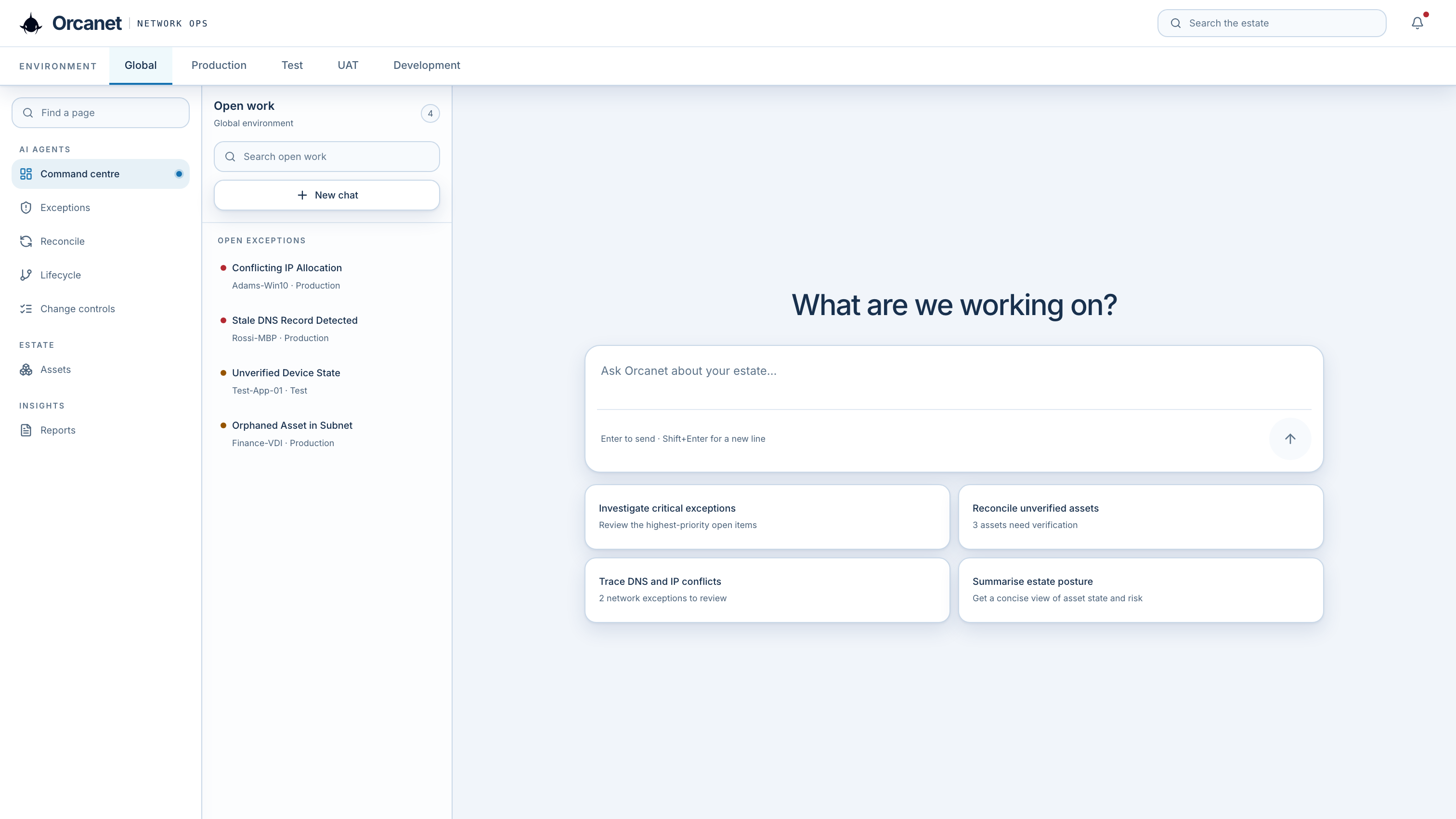
Task: Switch to the Production environment tab
Action: (219, 66)
